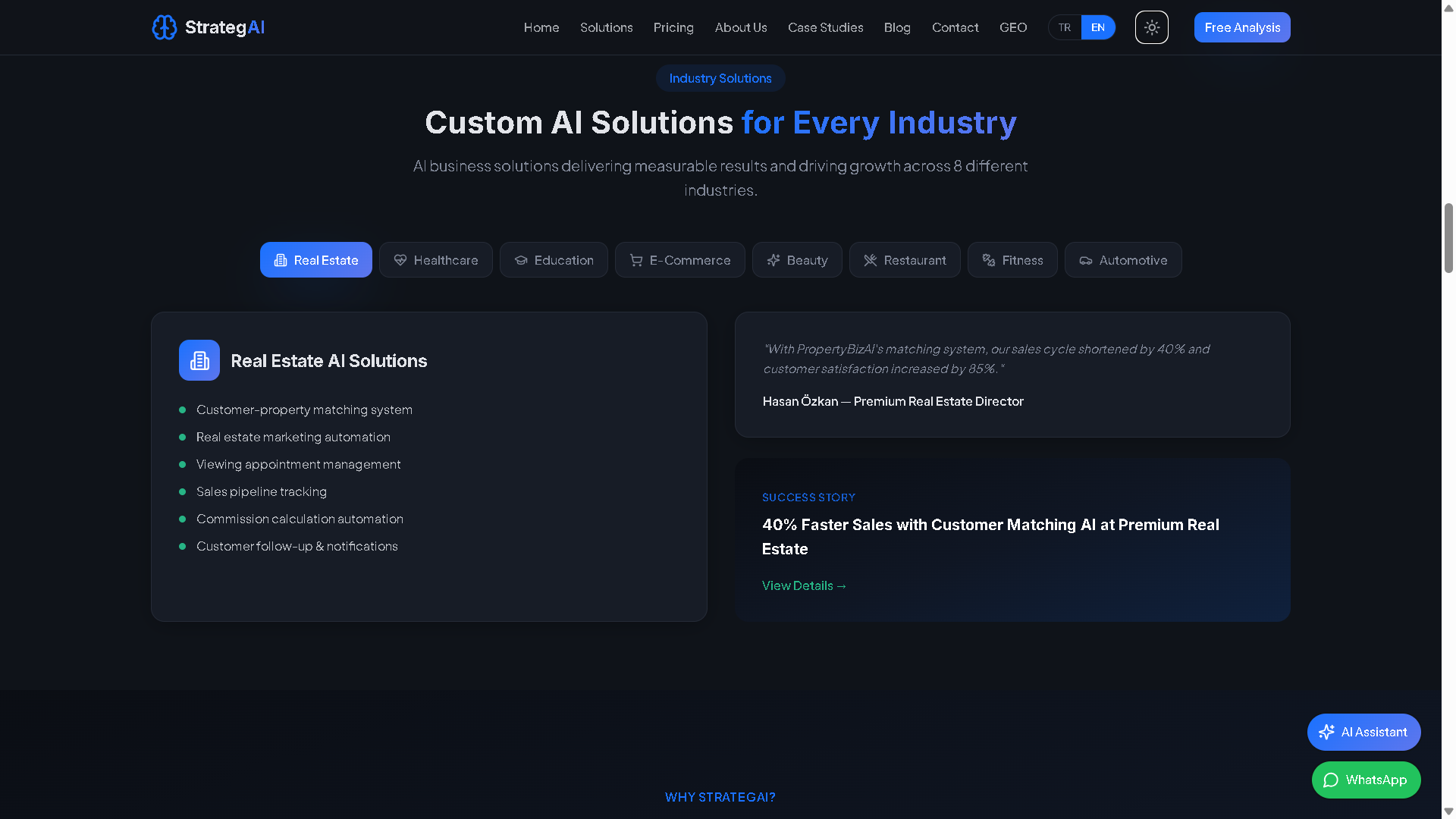
Task: Pick the Restaurant utensils icon tab
Action: [904, 260]
